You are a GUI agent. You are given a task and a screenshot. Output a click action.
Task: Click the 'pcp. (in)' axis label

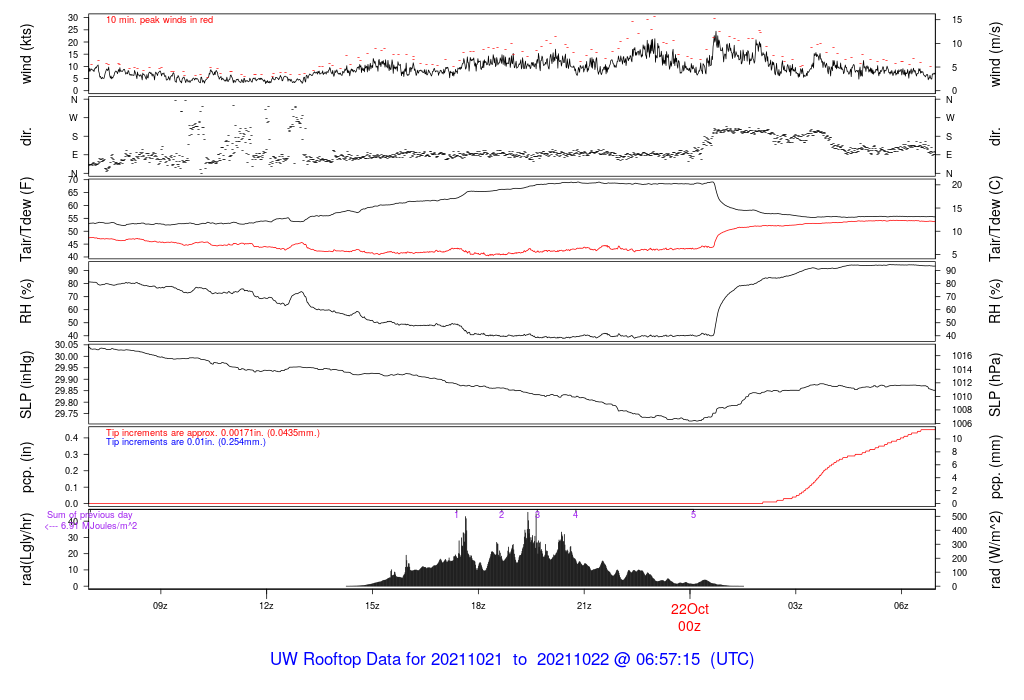(26, 467)
